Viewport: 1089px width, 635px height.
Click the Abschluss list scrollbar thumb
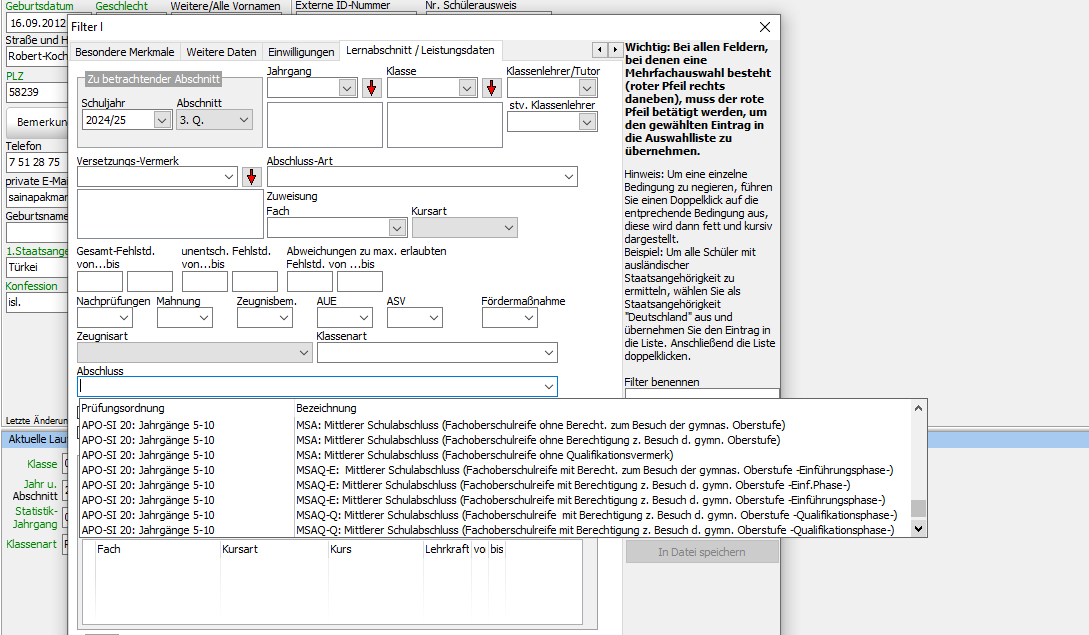tap(918, 509)
